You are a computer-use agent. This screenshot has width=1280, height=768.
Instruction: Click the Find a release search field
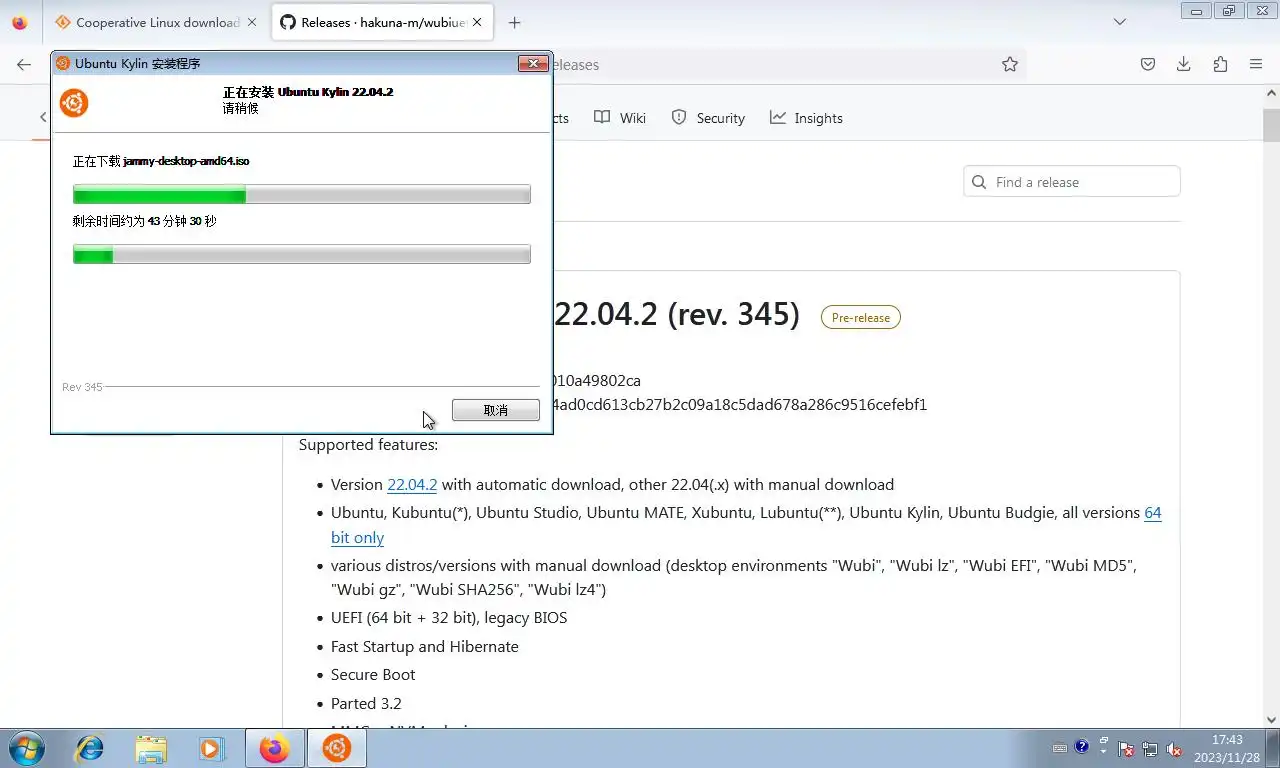1072,182
